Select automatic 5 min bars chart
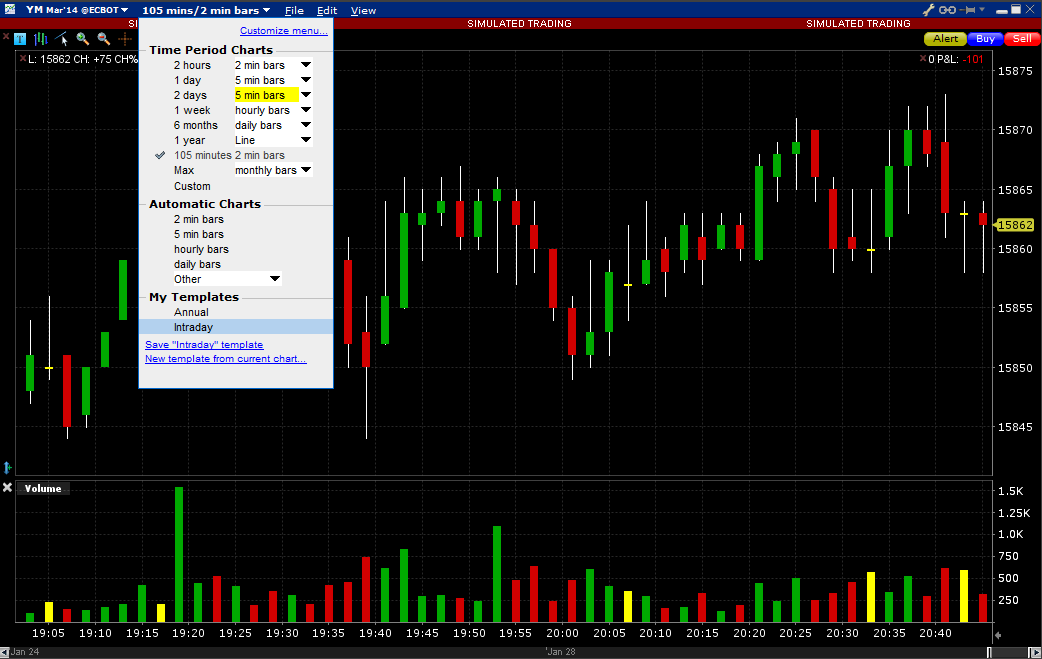1042x659 pixels. coord(199,234)
